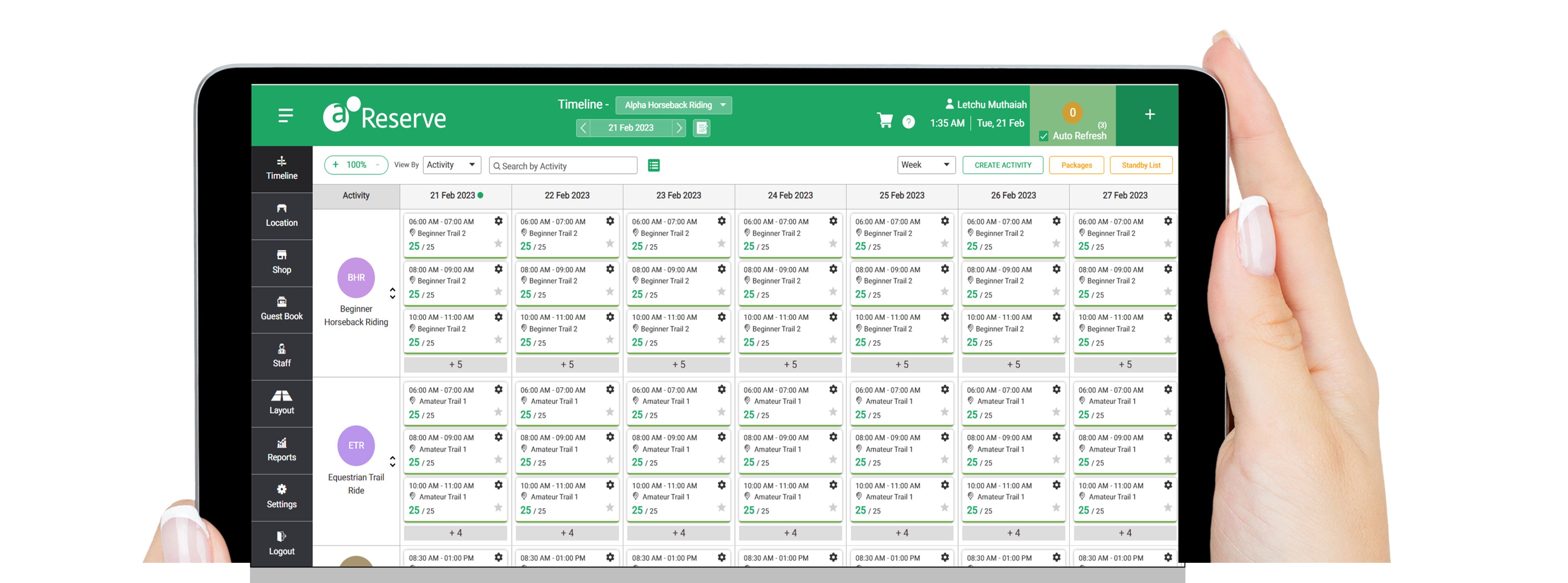
Task: Open gear on 22 Feb 08:00 AM Beginner Trail 2
Action: [610, 269]
